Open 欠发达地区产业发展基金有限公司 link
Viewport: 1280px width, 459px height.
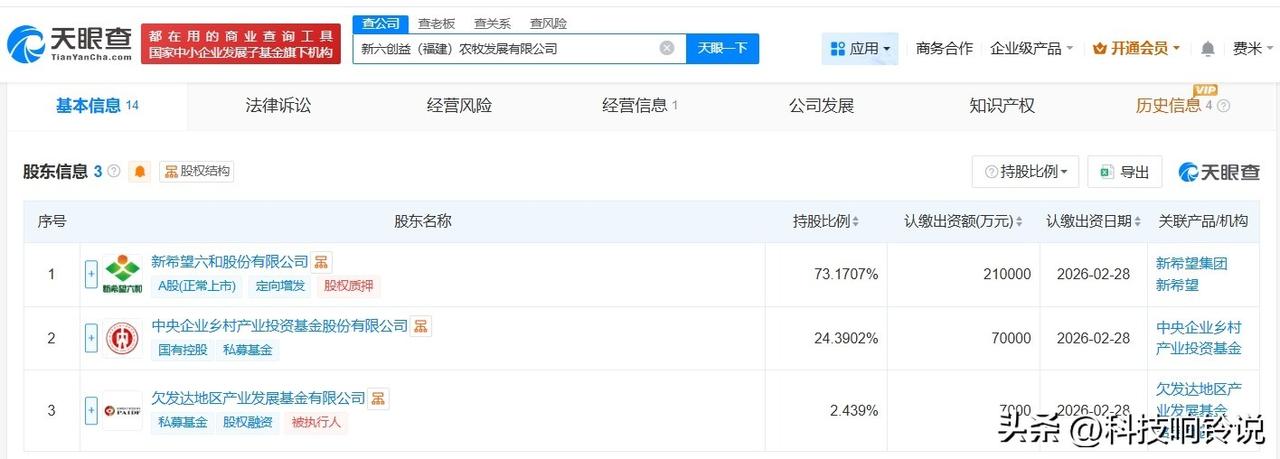click(258, 399)
